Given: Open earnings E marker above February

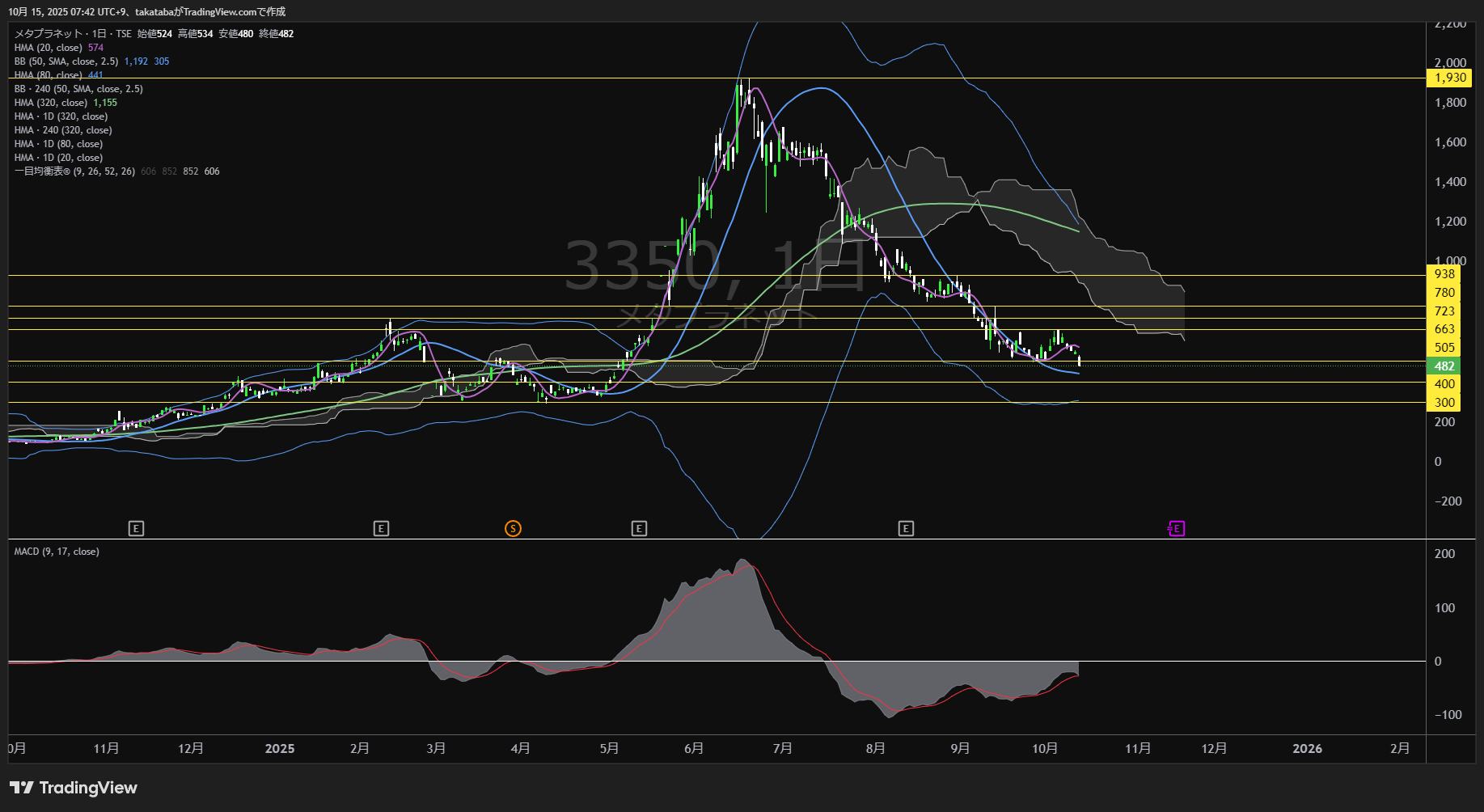Looking at the screenshot, I should pyautogui.click(x=381, y=529).
